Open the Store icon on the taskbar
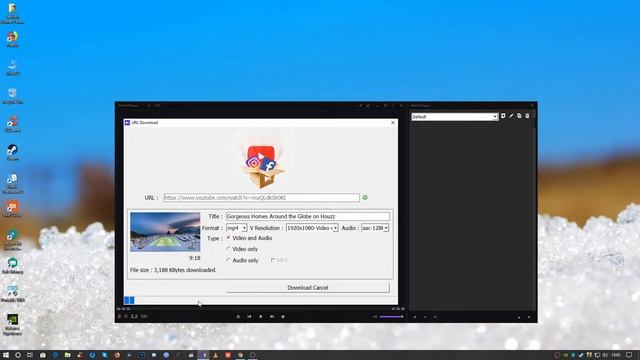Screen dimensions: 640x360 (42, 355)
